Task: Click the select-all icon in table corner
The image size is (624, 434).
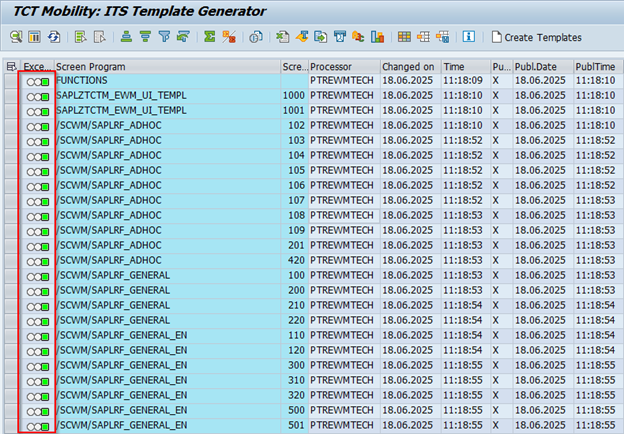Action: click(11, 66)
